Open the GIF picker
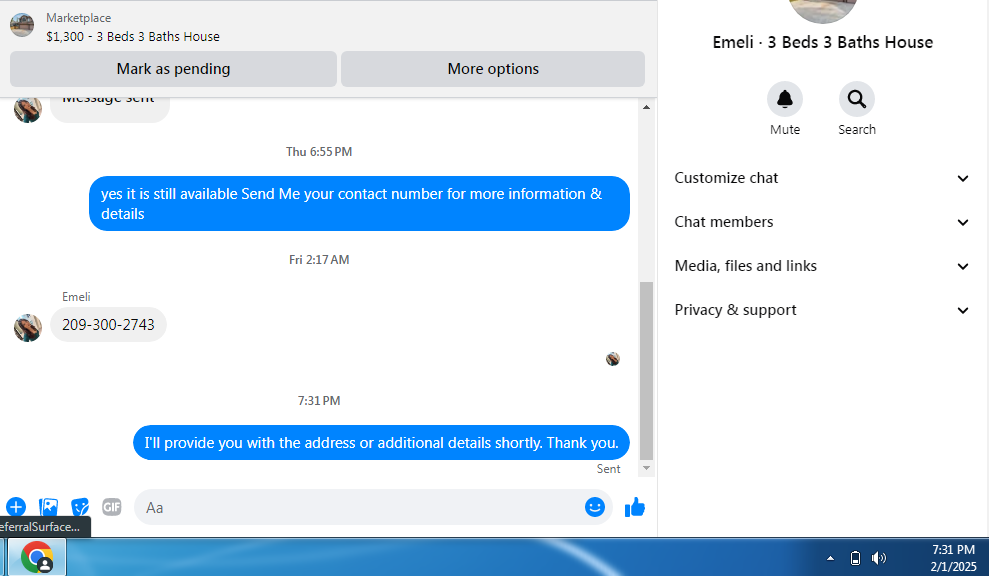 pos(112,507)
